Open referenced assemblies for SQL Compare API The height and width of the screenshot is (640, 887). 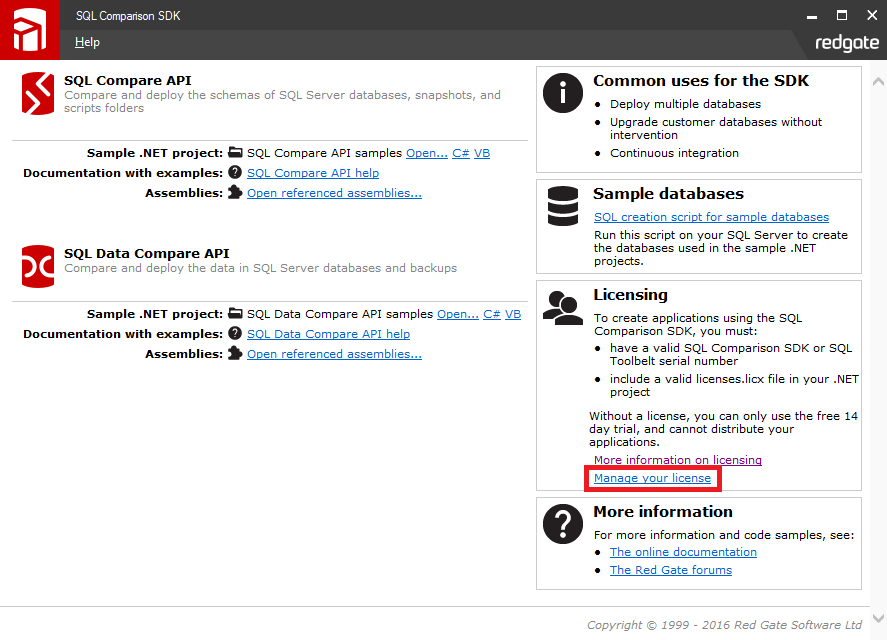click(334, 193)
